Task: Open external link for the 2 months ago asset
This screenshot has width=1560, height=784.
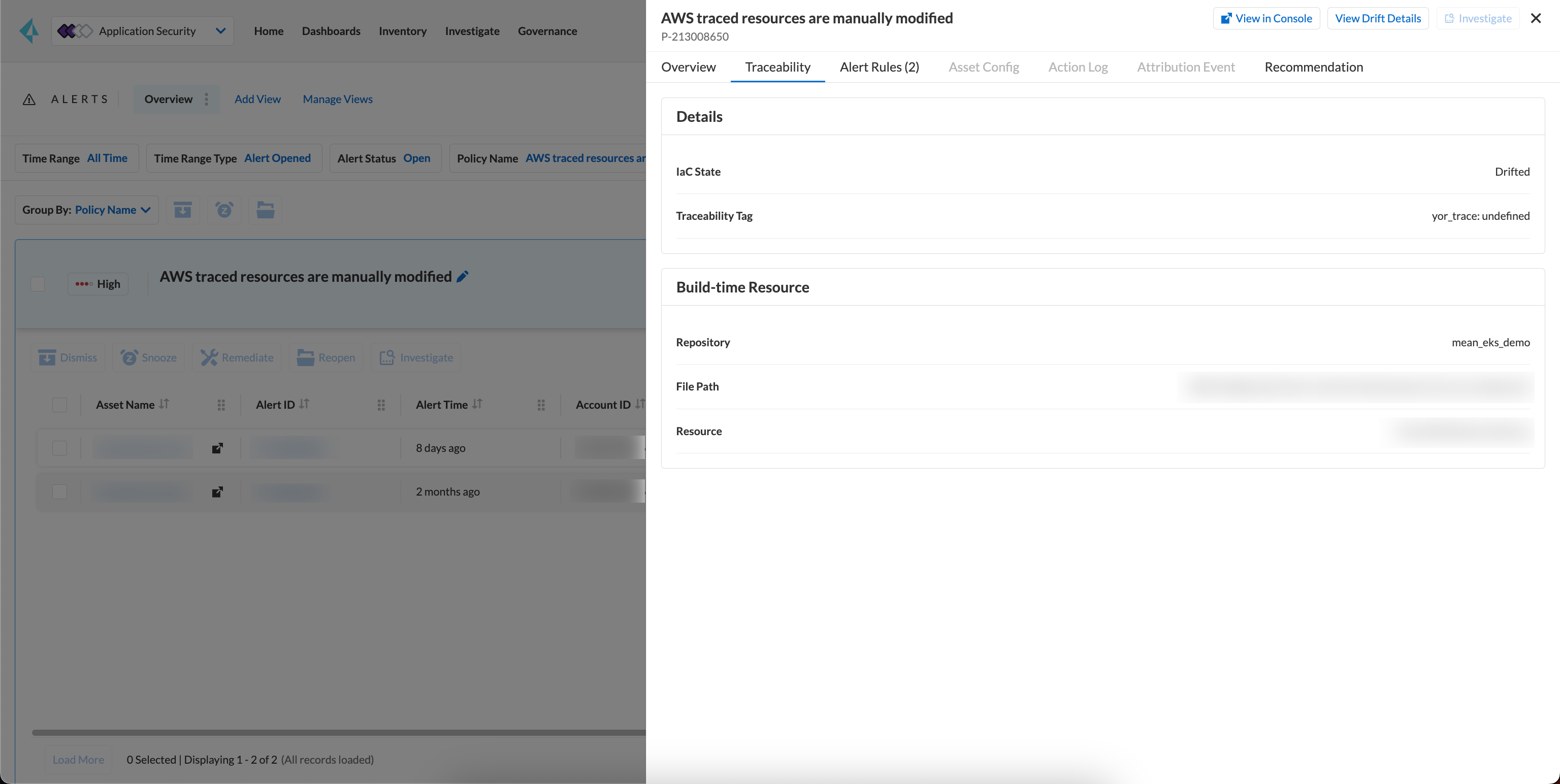Action: click(217, 492)
